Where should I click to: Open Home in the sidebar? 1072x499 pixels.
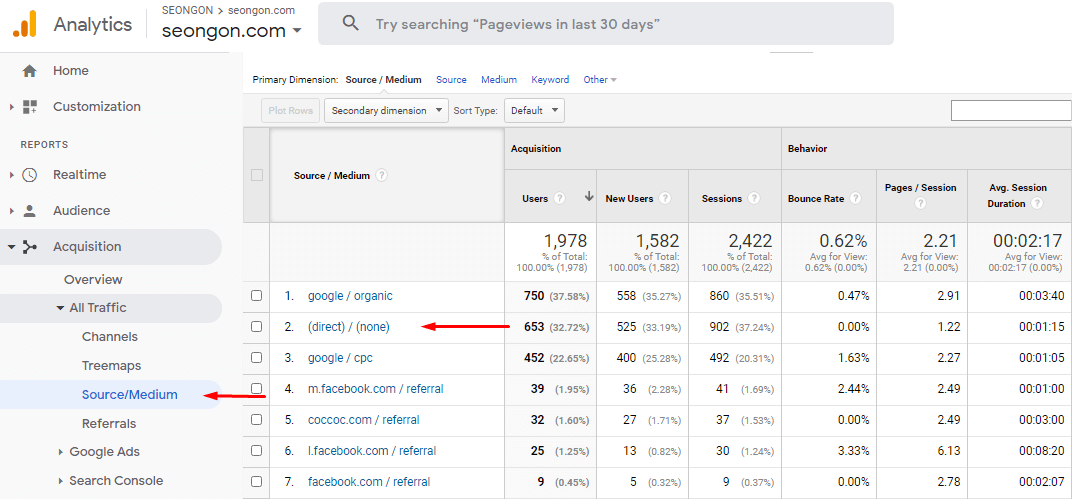click(71, 70)
